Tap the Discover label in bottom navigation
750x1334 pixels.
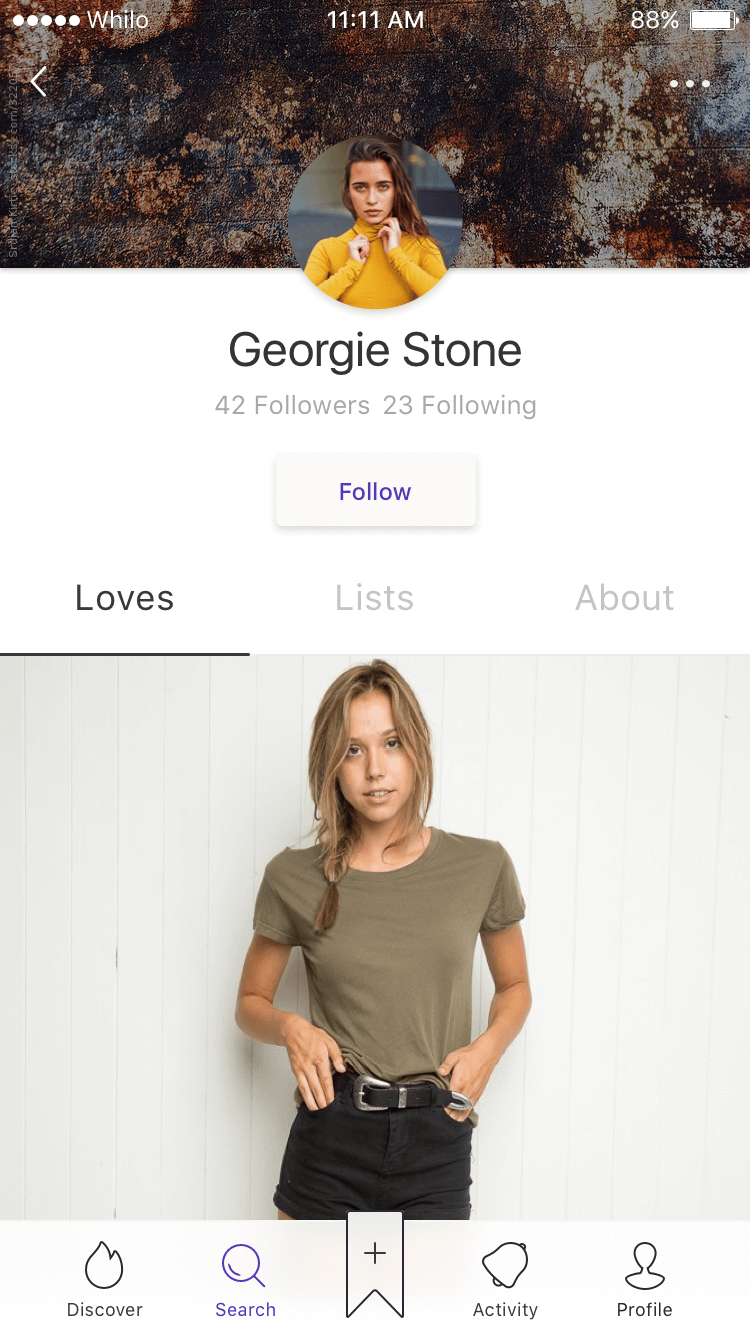pyautogui.click(x=104, y=1309)
